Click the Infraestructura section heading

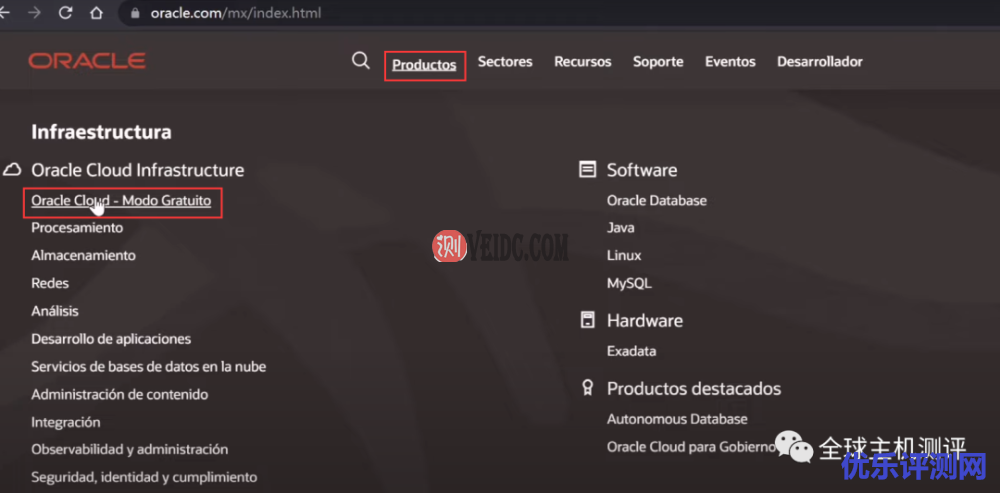tap(101, 132)
